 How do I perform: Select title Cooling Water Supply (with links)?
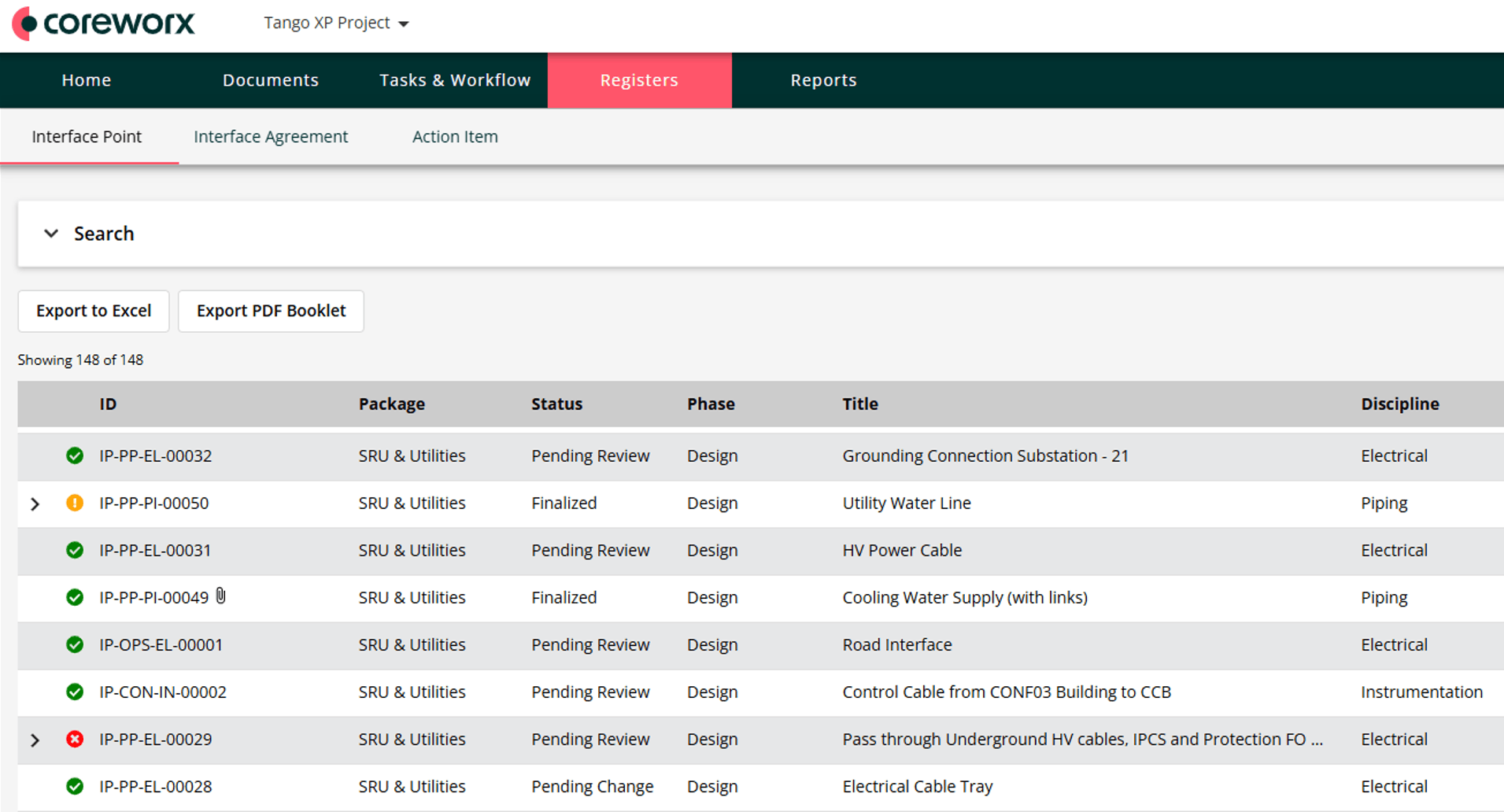point(965,597)
